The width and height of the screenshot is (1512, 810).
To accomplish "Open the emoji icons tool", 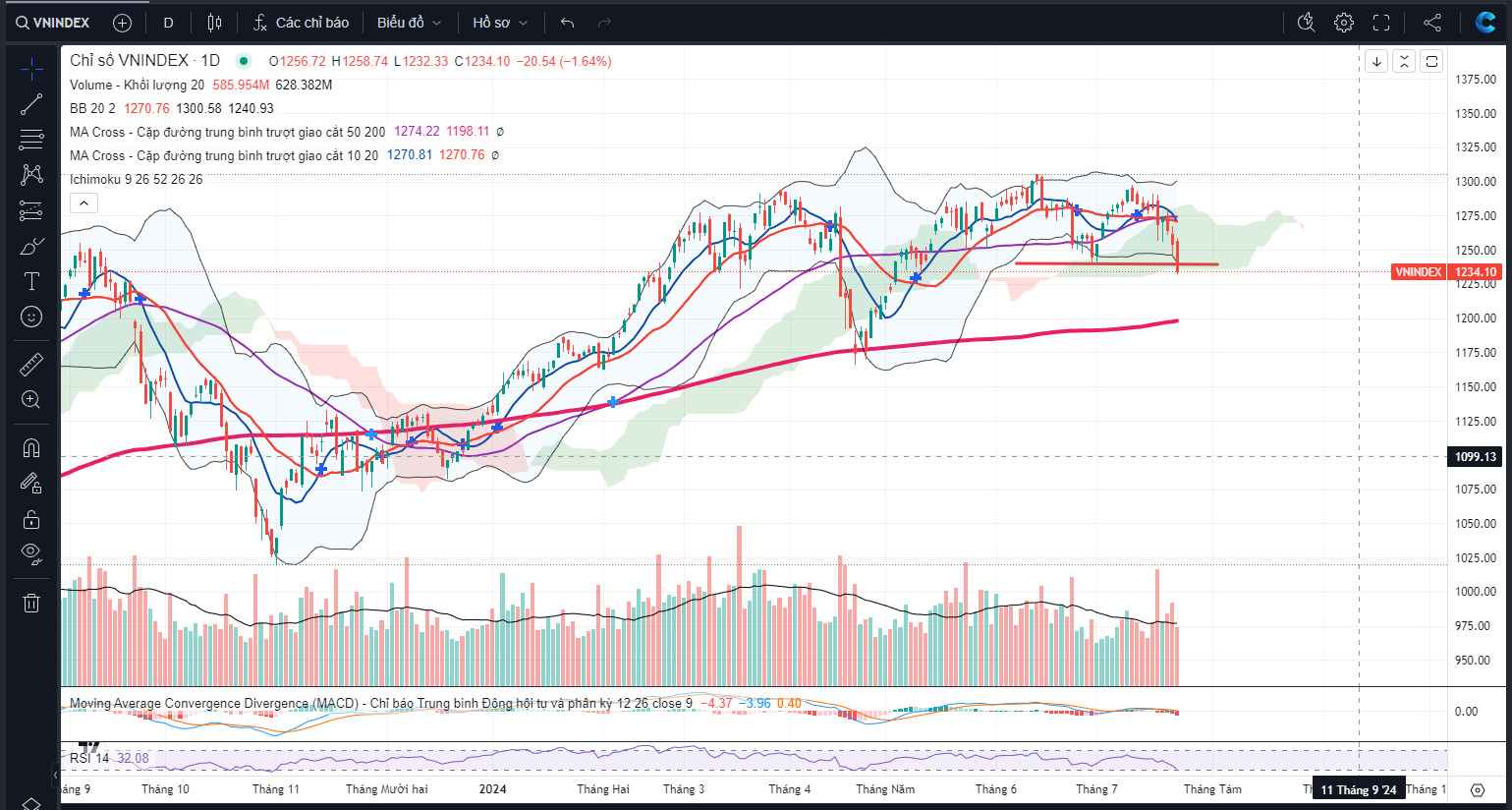I will click(x=31, y=317).
